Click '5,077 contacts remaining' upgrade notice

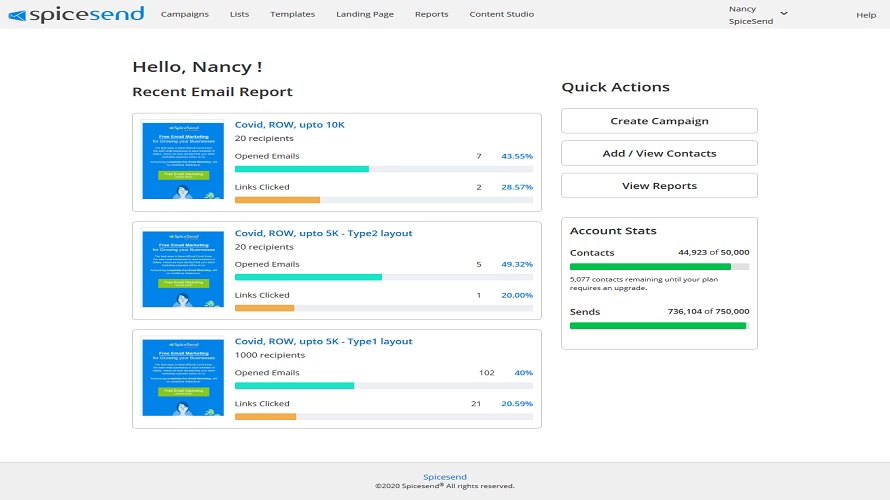pos(644,284)
